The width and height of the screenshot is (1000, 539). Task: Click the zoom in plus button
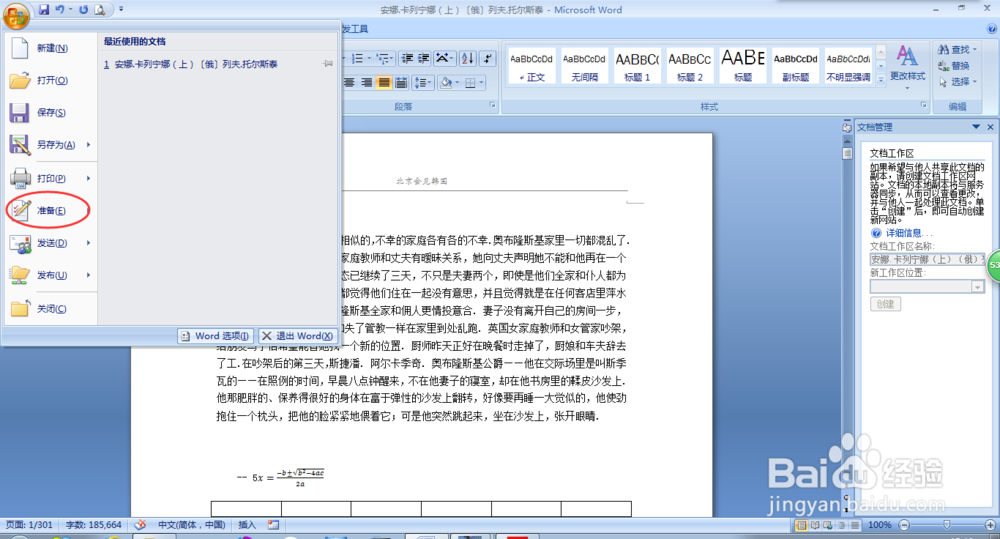coord(990,525)
